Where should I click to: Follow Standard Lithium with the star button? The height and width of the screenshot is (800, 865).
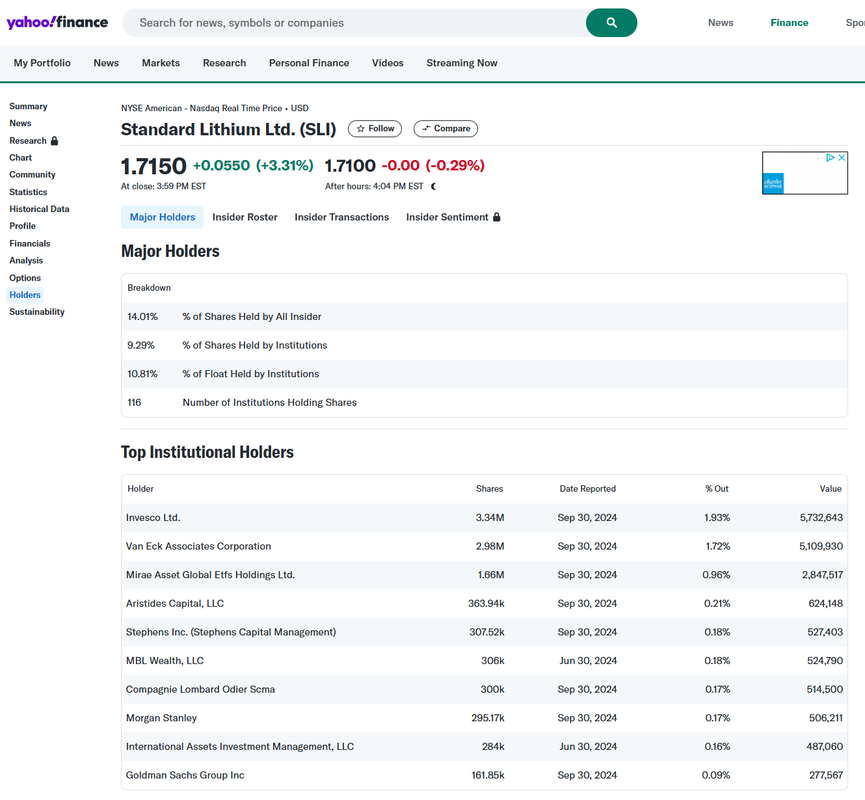click(375, 129)
